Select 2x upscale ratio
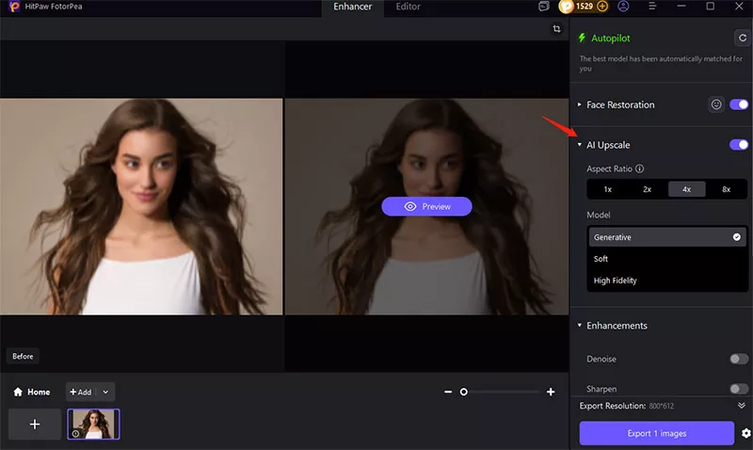This screenshot has height=450, width=753. (x=647, y=189)
